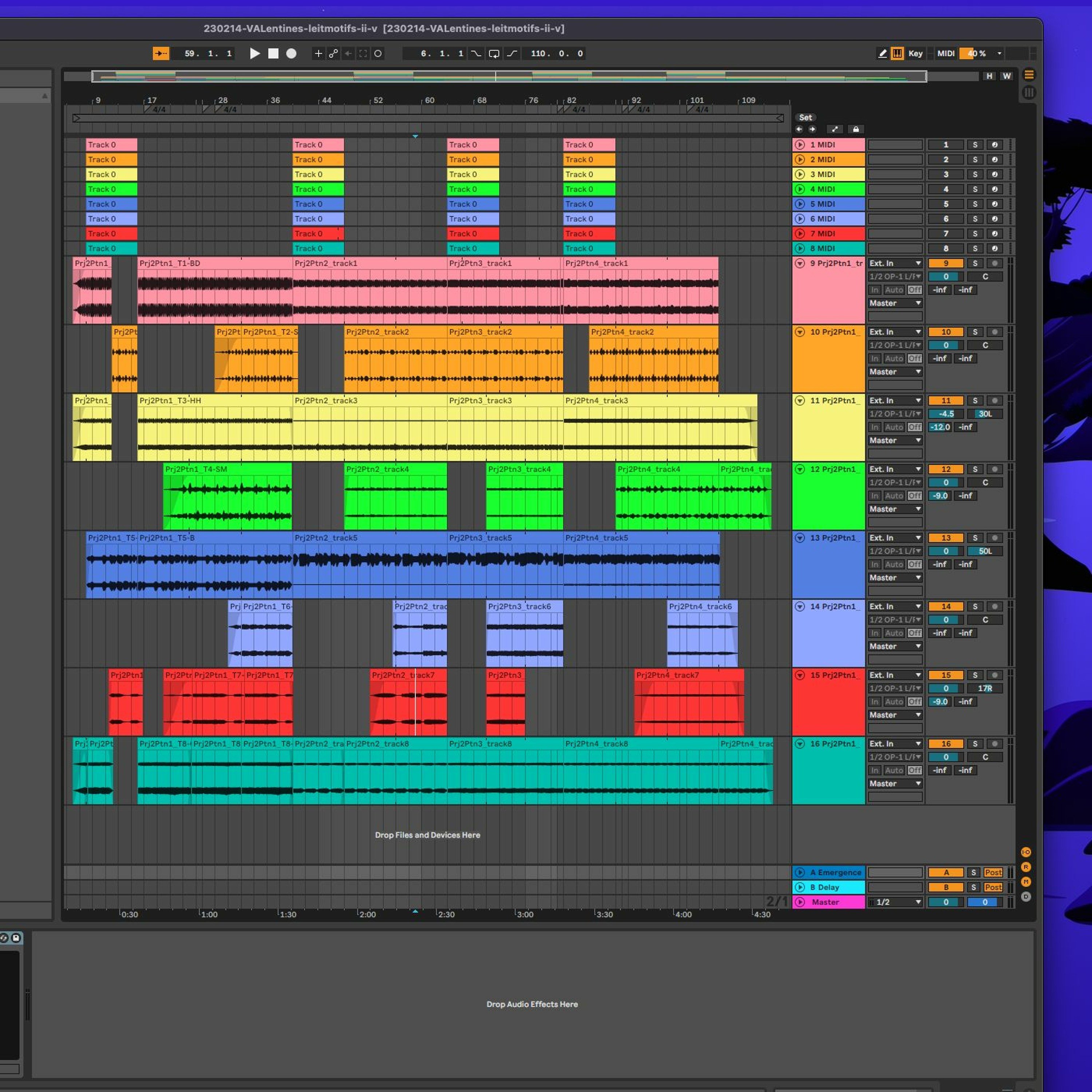
Task: Click the Re-enable Automation arrow icon
Action: coord(348,54)
